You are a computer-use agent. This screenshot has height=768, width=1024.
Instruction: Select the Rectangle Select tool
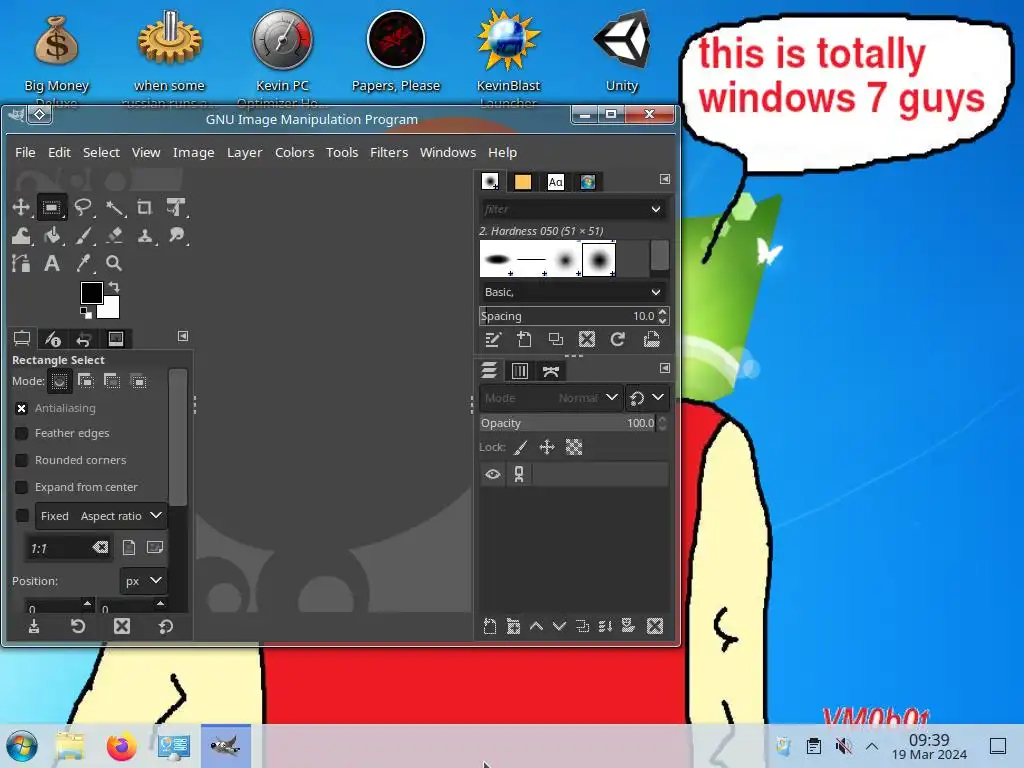pos(52,208)
